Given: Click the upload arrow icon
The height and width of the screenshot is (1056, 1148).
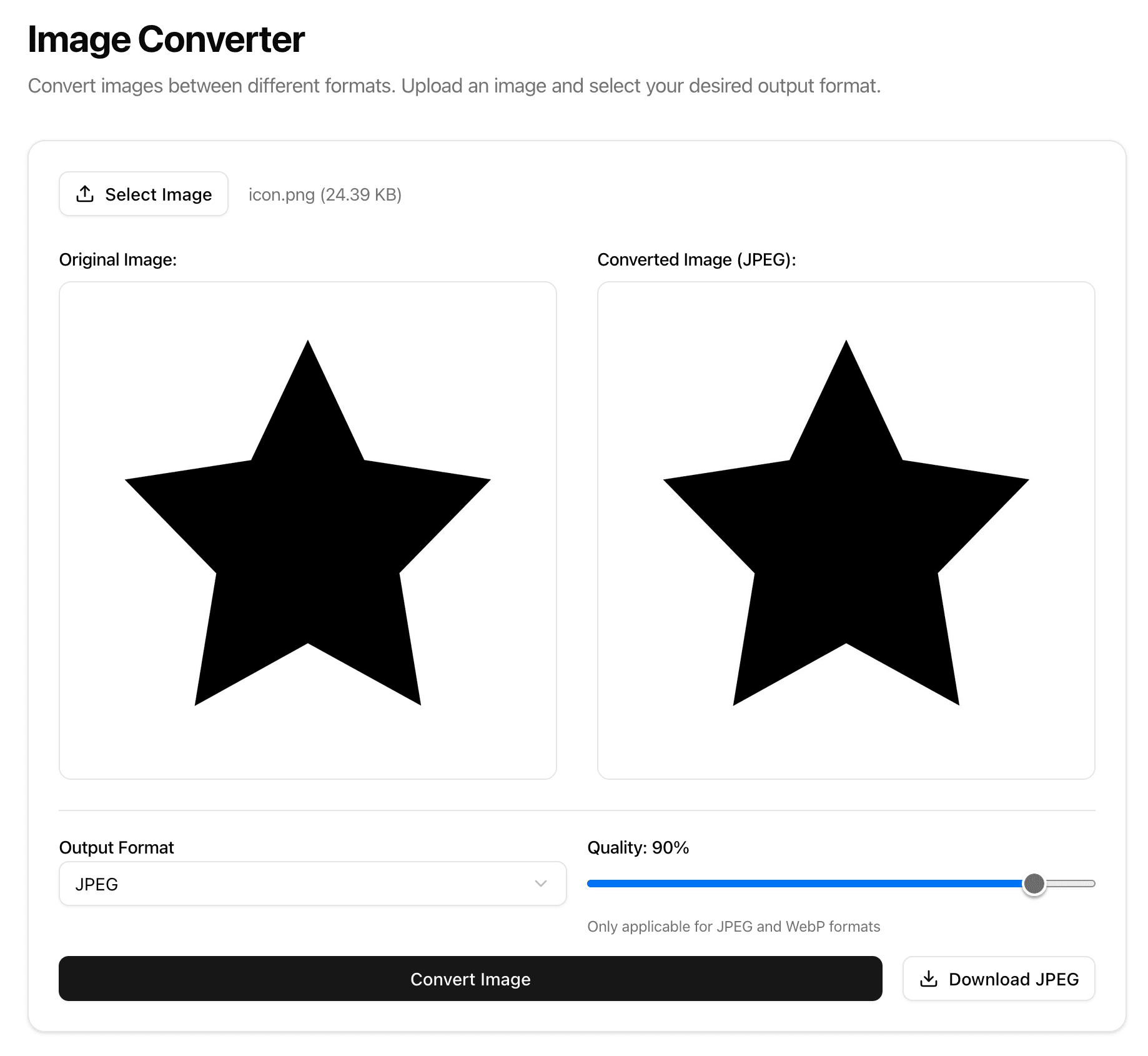Looking at the screenshot, I should click(85, 194).
